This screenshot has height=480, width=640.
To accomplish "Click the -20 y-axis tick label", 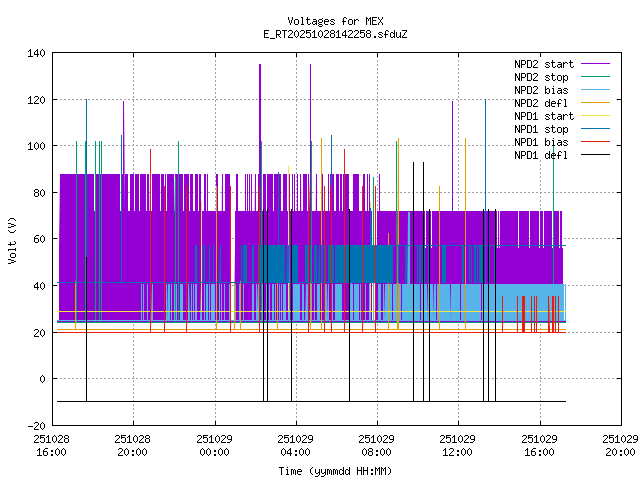I will (35, 425).
